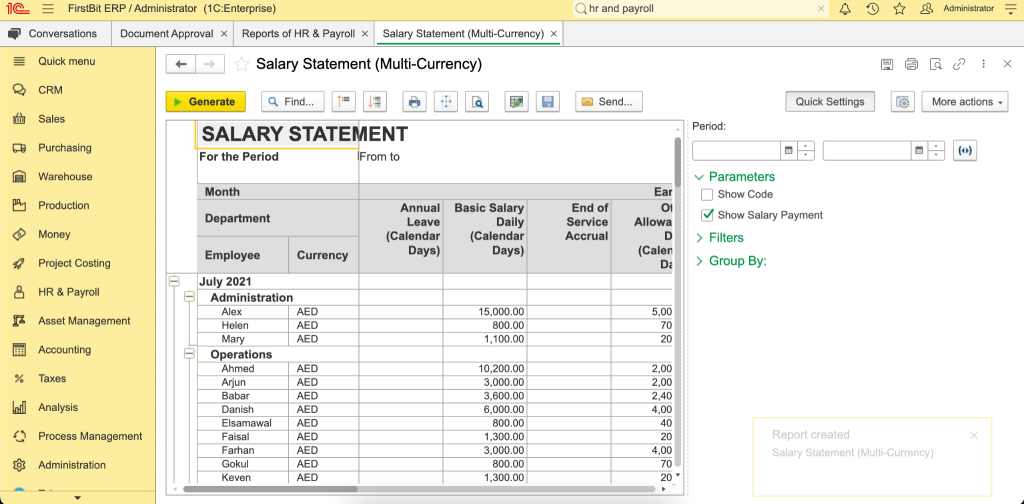1024x504 pixels.
Task: Click the second Period date input
Action: point(867,150)
